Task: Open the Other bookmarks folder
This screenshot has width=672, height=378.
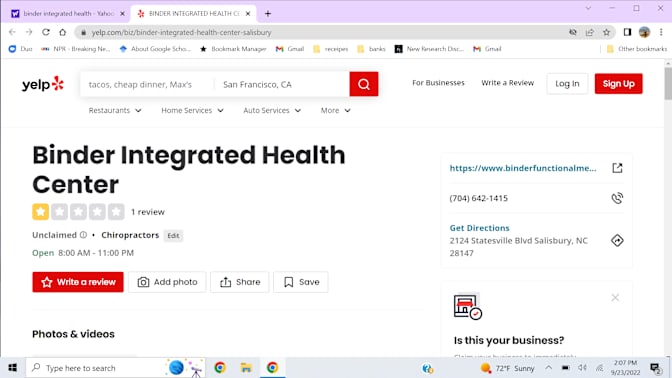Action: click(637, 49)
